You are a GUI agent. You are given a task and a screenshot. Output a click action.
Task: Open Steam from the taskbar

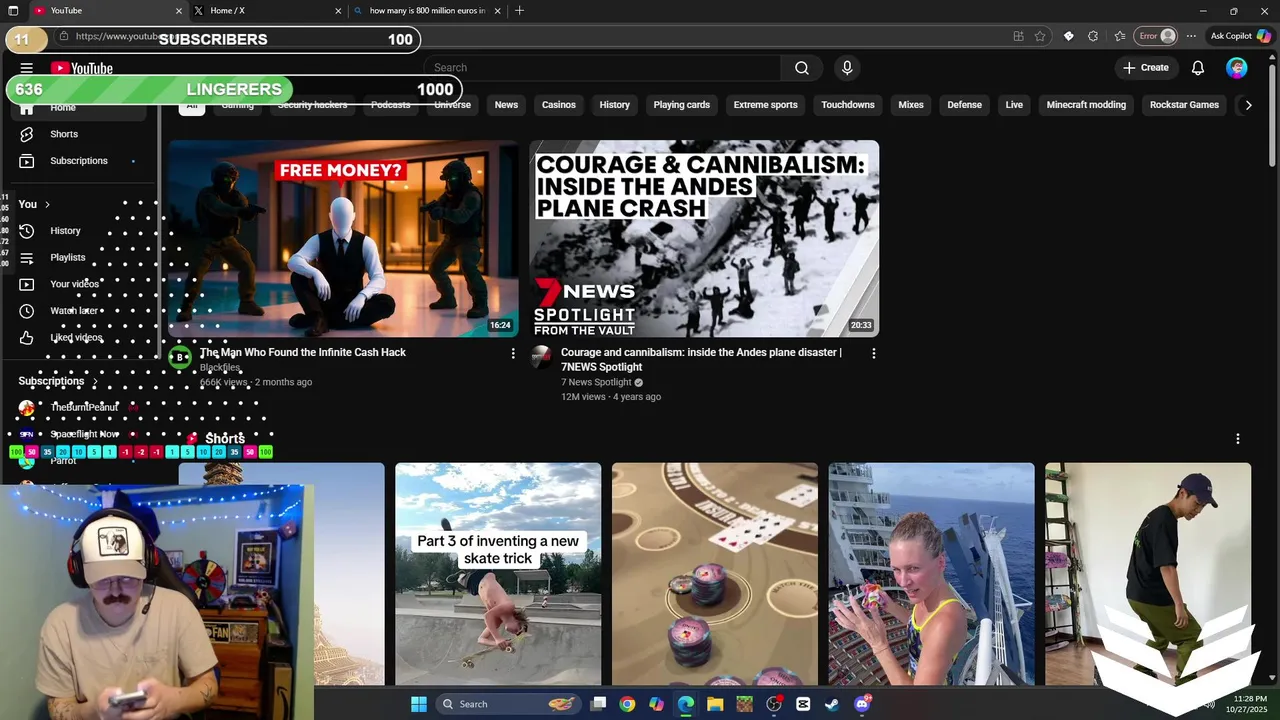(832, 704)
